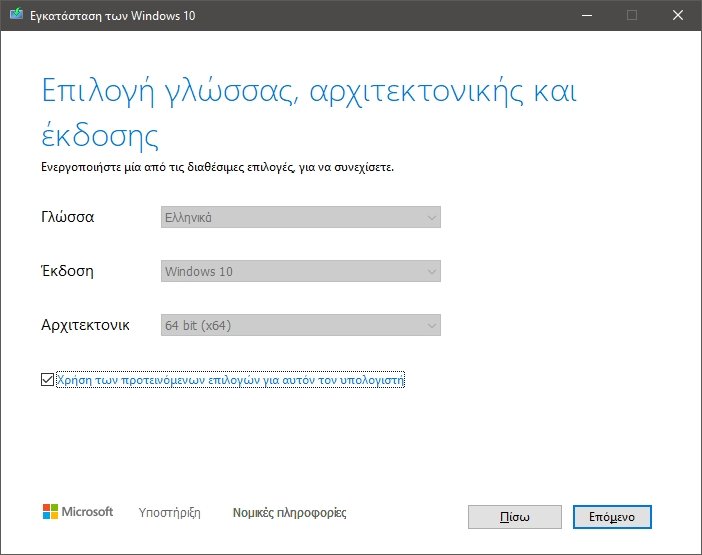Open the Γλώσσα dropdown showing Ελληνικά

301,217
